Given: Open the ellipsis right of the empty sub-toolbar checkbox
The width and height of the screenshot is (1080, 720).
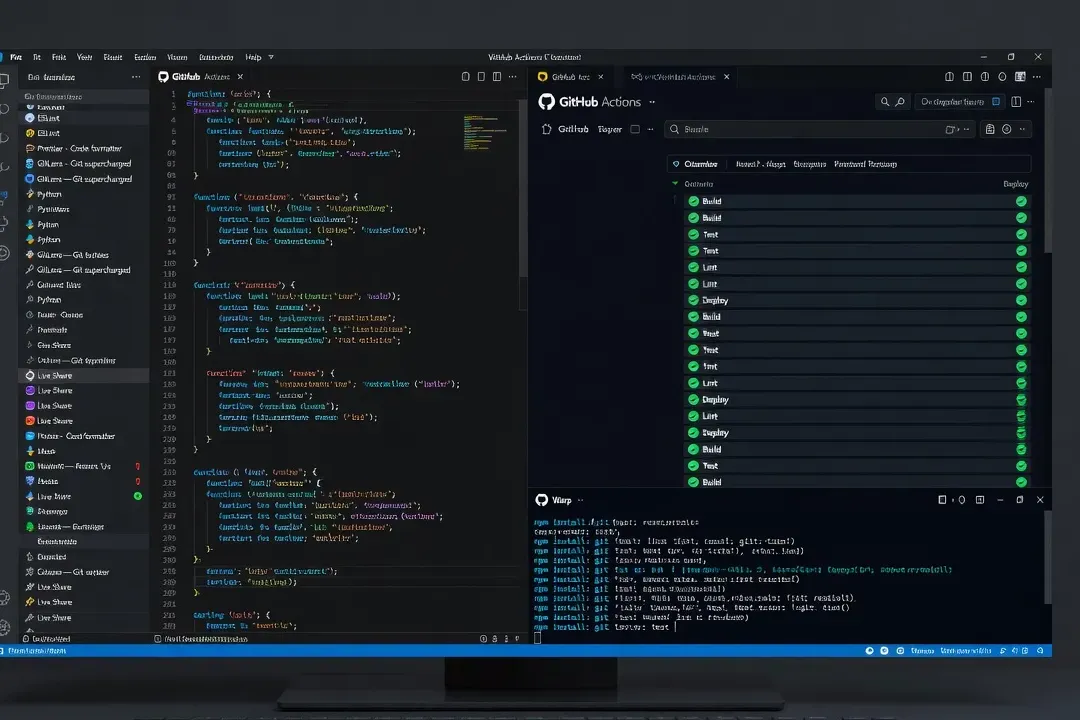Looking at the screenshot, I should click(x=650, y=129).
